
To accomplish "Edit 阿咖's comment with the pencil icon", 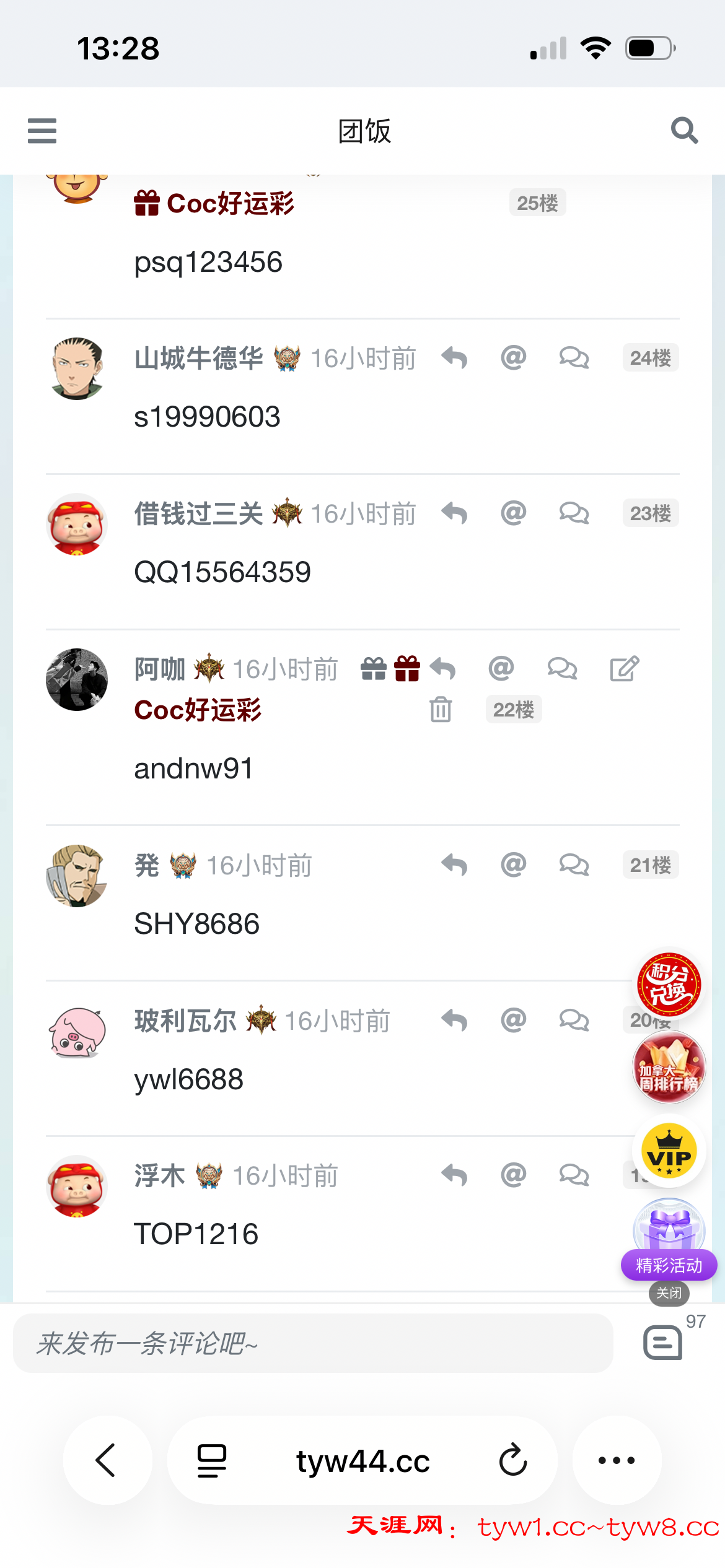I will click(624, 669).
